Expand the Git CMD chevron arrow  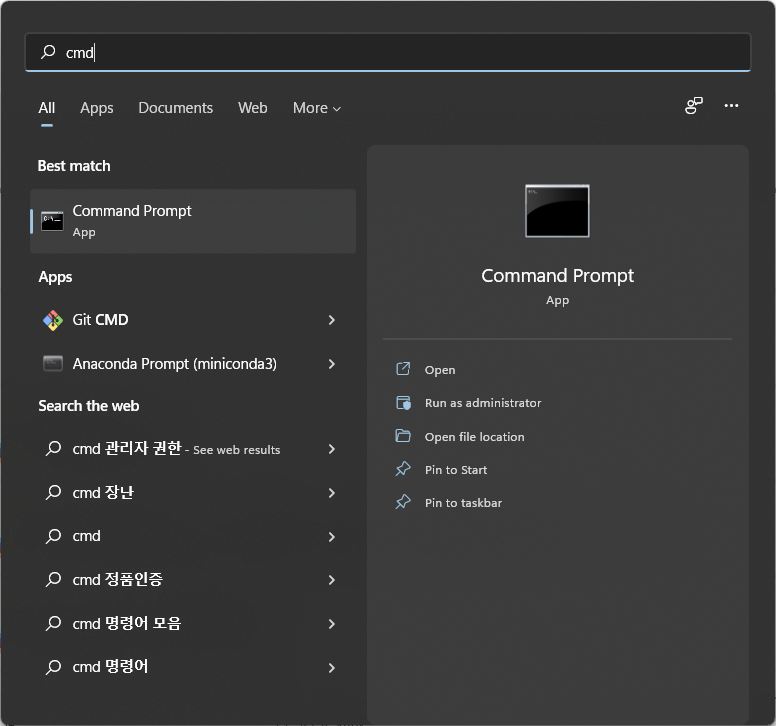coord(332,320)
